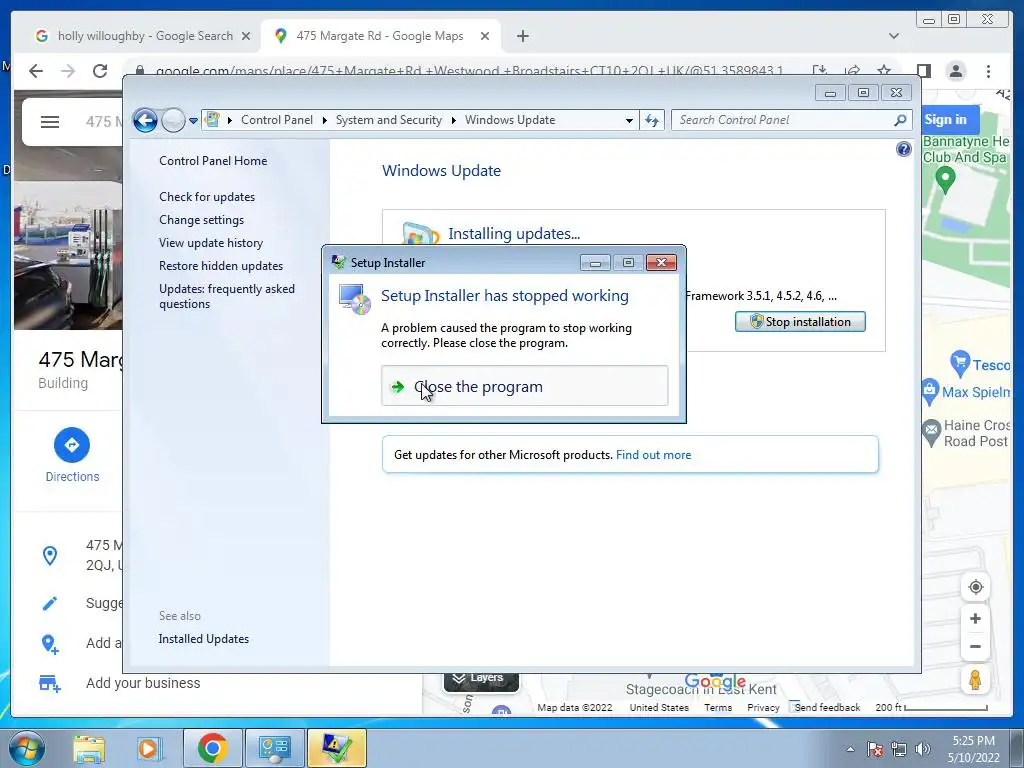Screen dimensions: 1024x768
Task: Show hidden tray icons arrow
Action: 850,749
